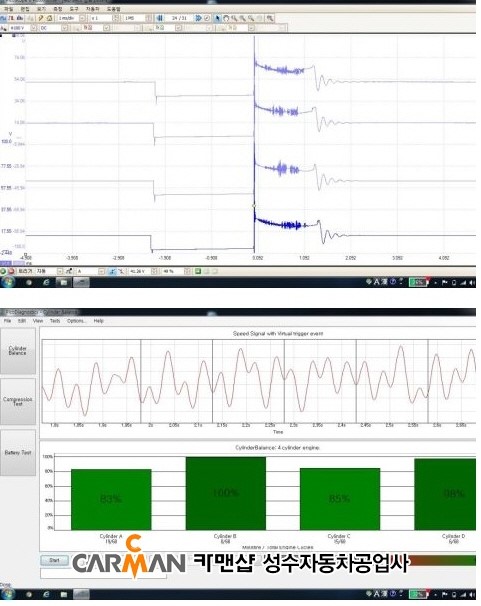
Task: Expand the trigger mode dropdown
Action: (x=59, y=271)
